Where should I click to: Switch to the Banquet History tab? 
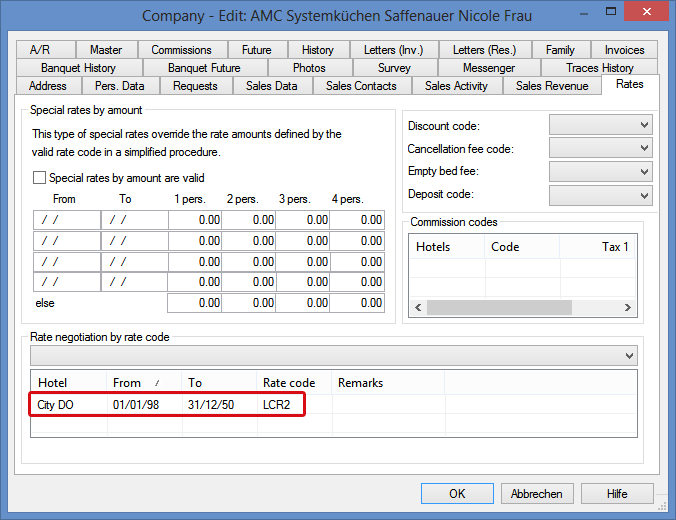79,68
